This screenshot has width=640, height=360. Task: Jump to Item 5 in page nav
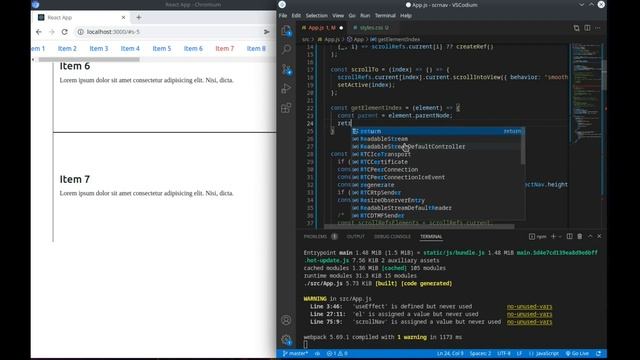pyautogui.click(x=162, y=49)
